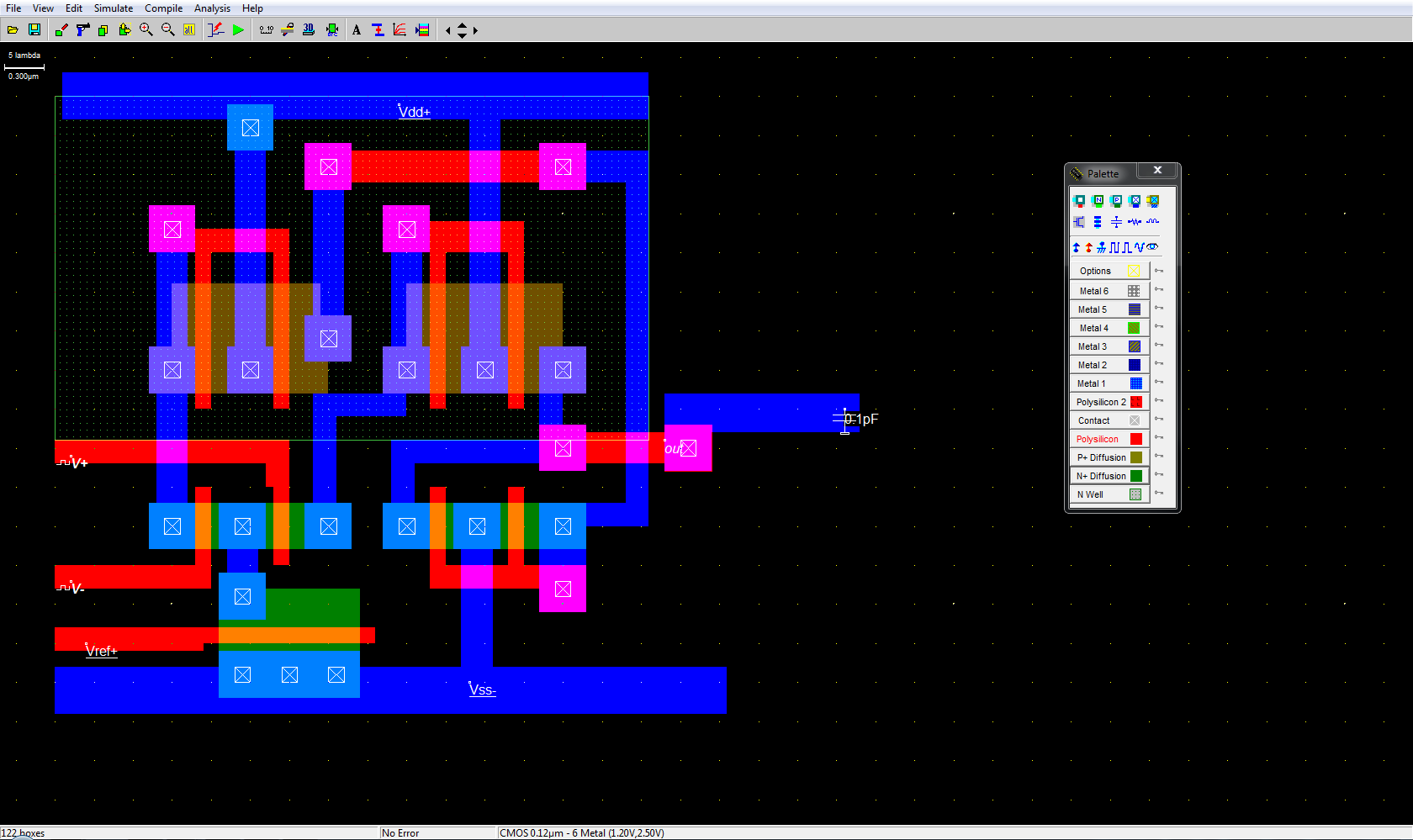
Task: Click the MOS generator icon in the Palette
Action: tap(1079, 222)
